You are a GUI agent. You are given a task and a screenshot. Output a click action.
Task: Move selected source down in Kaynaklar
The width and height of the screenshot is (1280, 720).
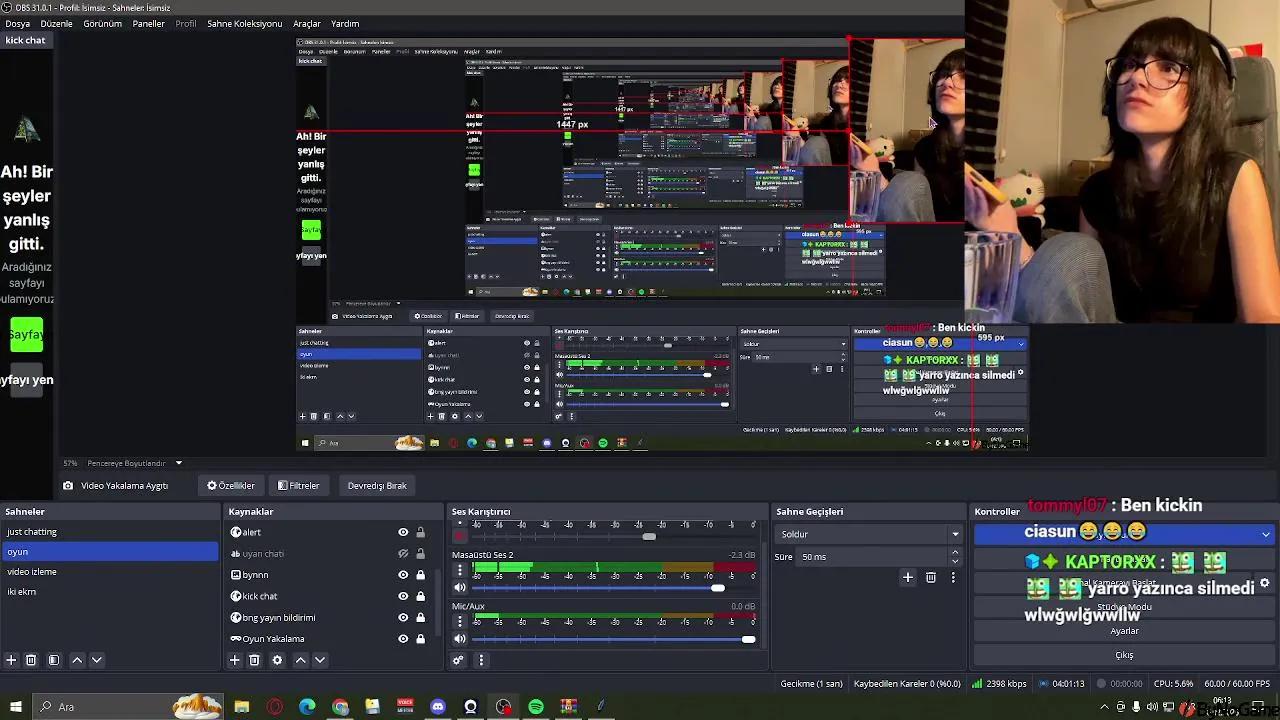tap(320, 660)
